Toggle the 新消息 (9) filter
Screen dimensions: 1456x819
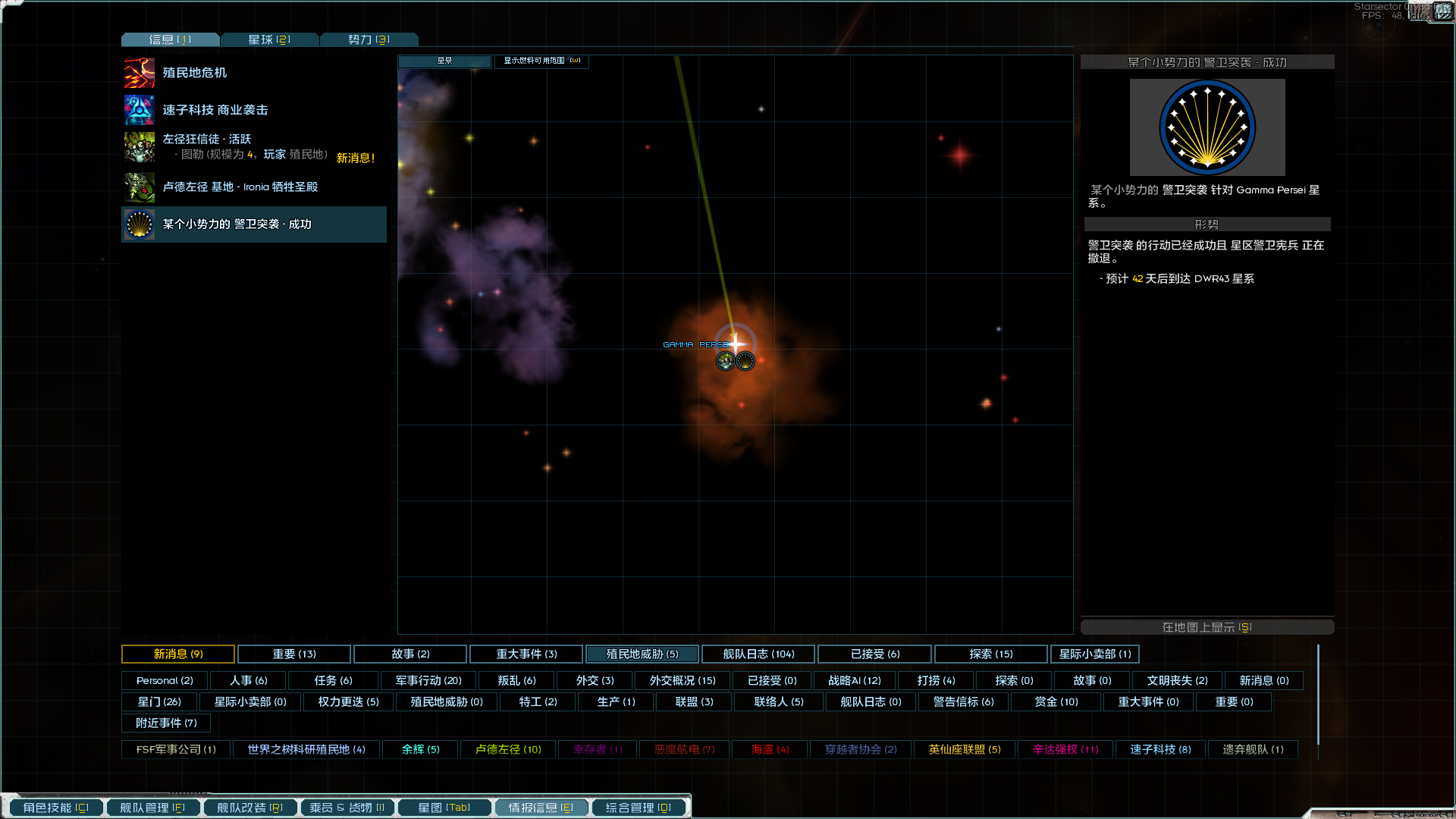click(178, 654)
